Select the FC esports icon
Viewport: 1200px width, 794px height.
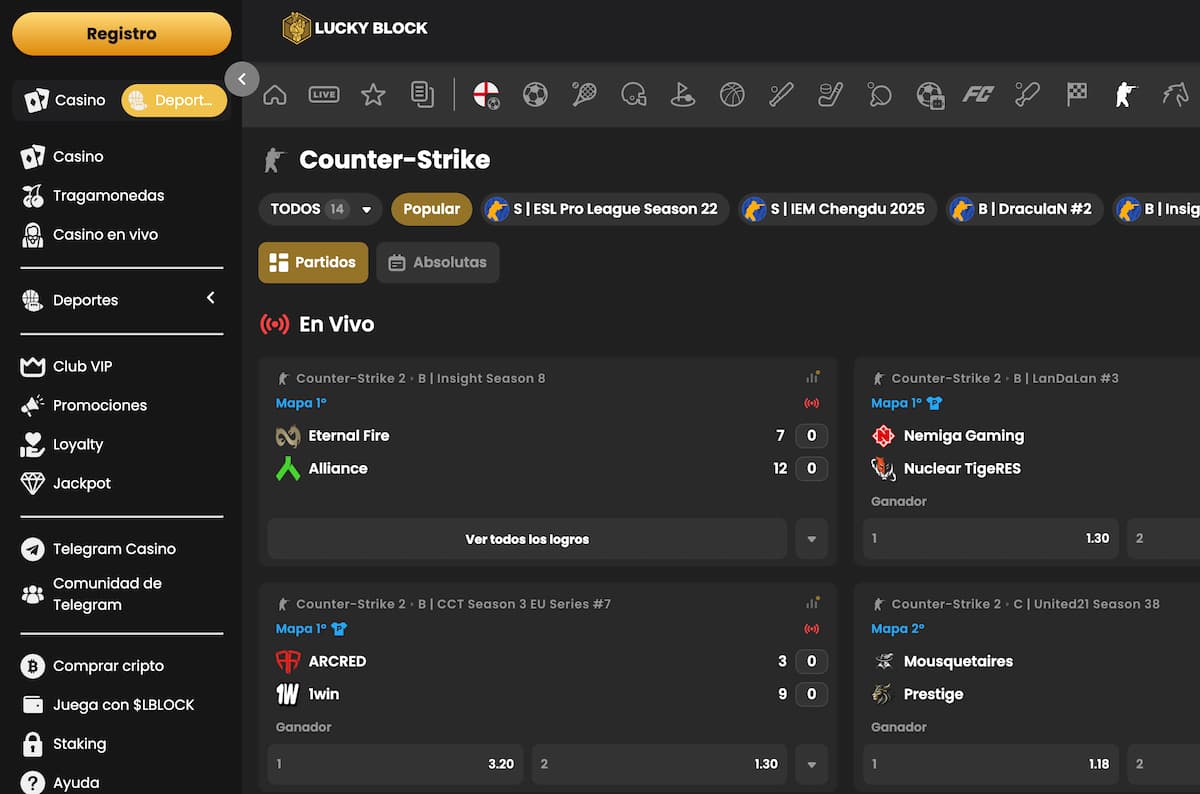tap(978, 95)
